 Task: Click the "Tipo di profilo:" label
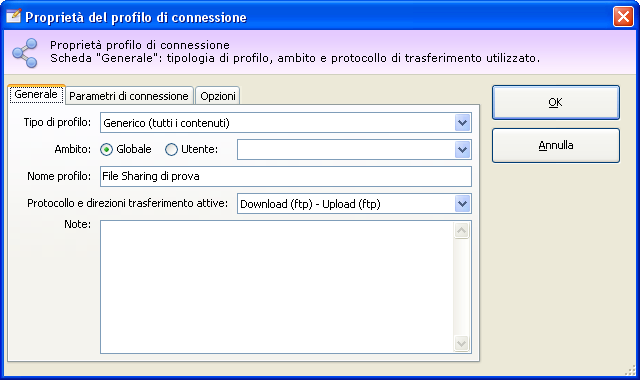point(57,122)
